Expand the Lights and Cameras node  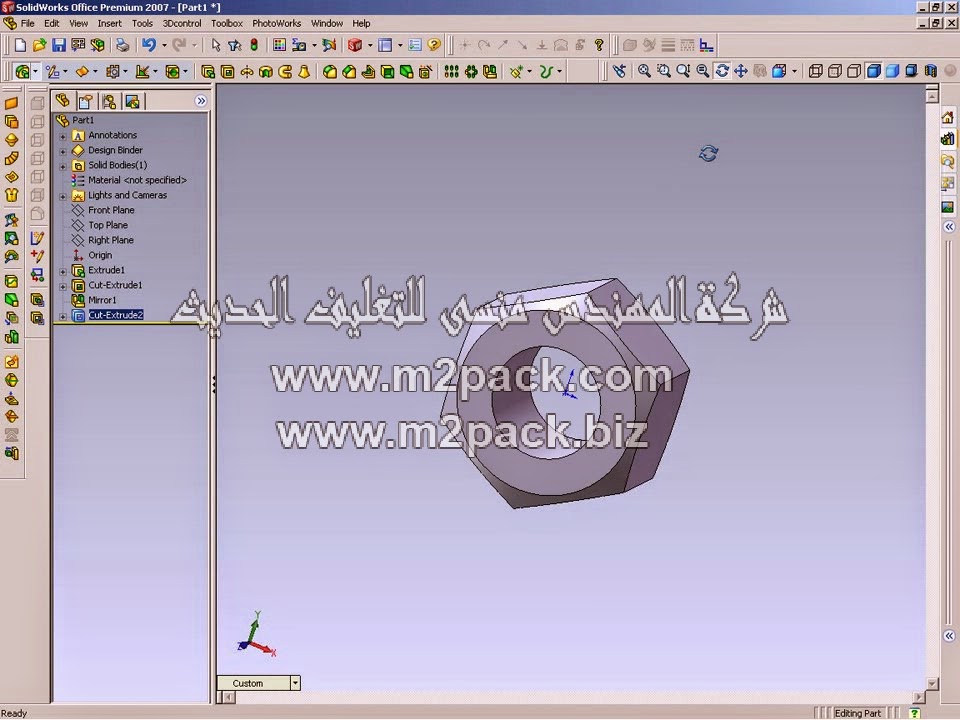pyautogui.click(x=62, y=196)
